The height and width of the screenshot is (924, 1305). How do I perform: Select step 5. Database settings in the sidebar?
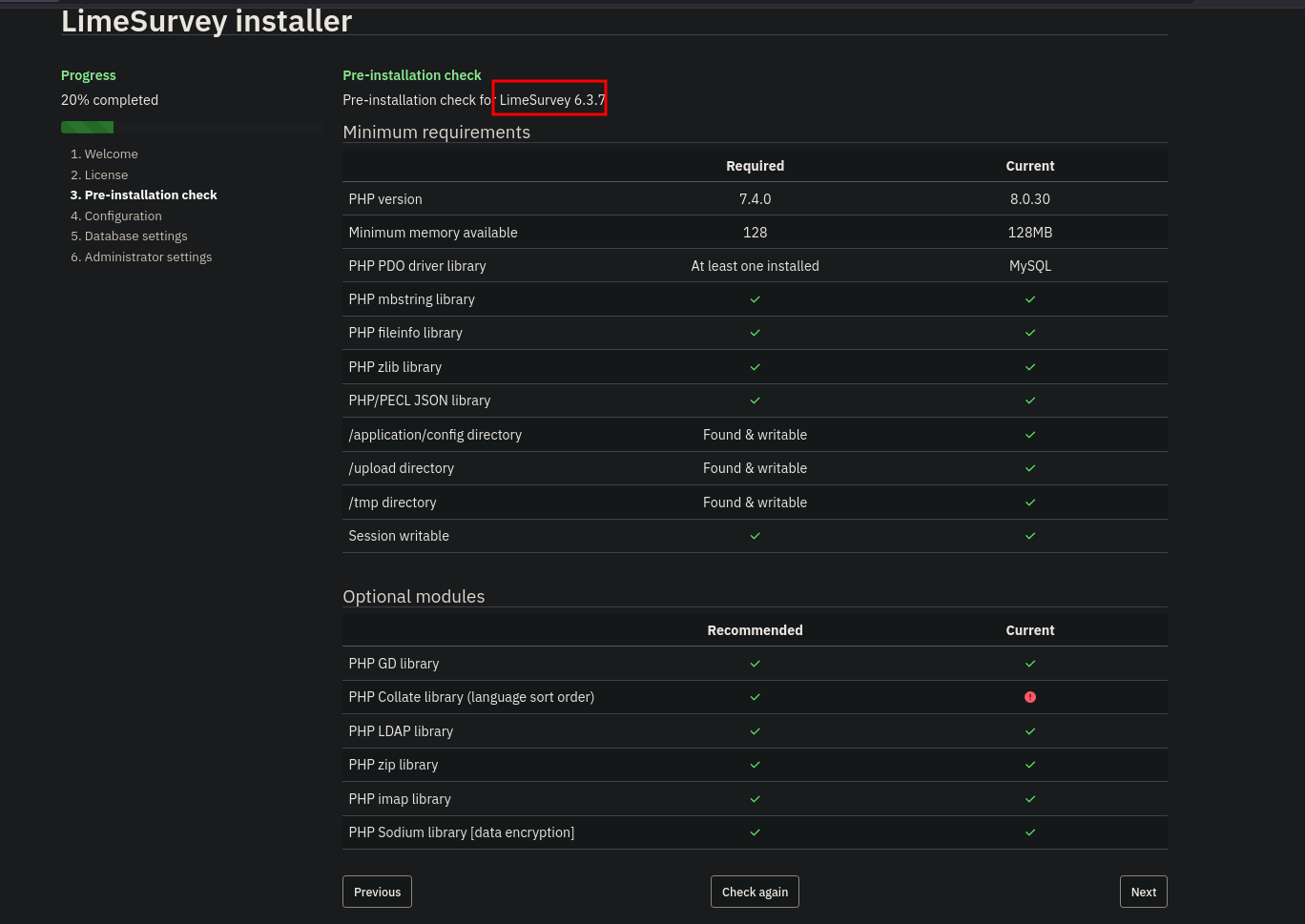[x=129, y=236]
